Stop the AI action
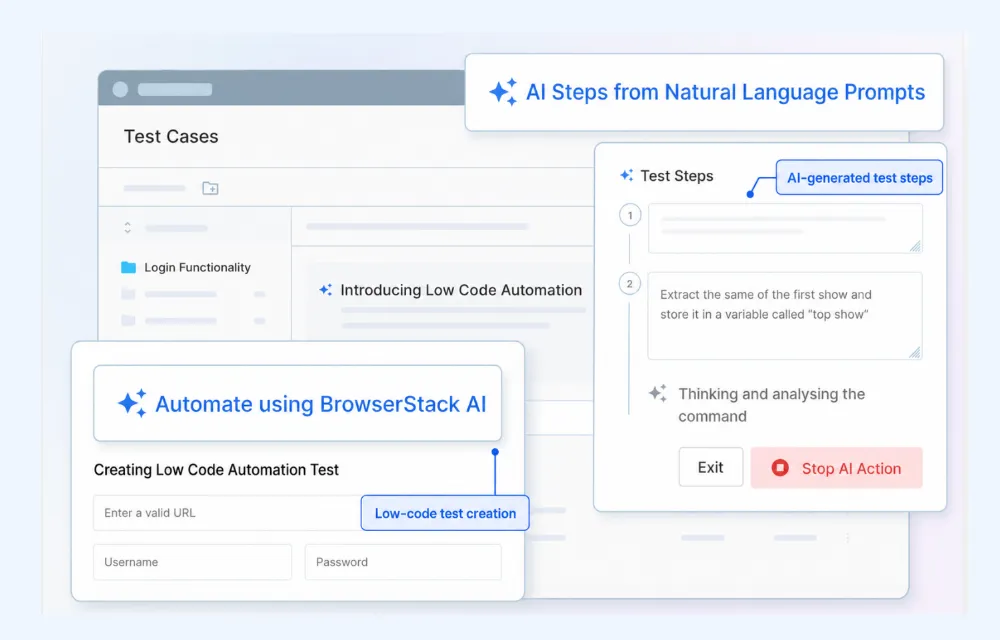The height and width of the screenshot is (640, 1000). point(836,468)
